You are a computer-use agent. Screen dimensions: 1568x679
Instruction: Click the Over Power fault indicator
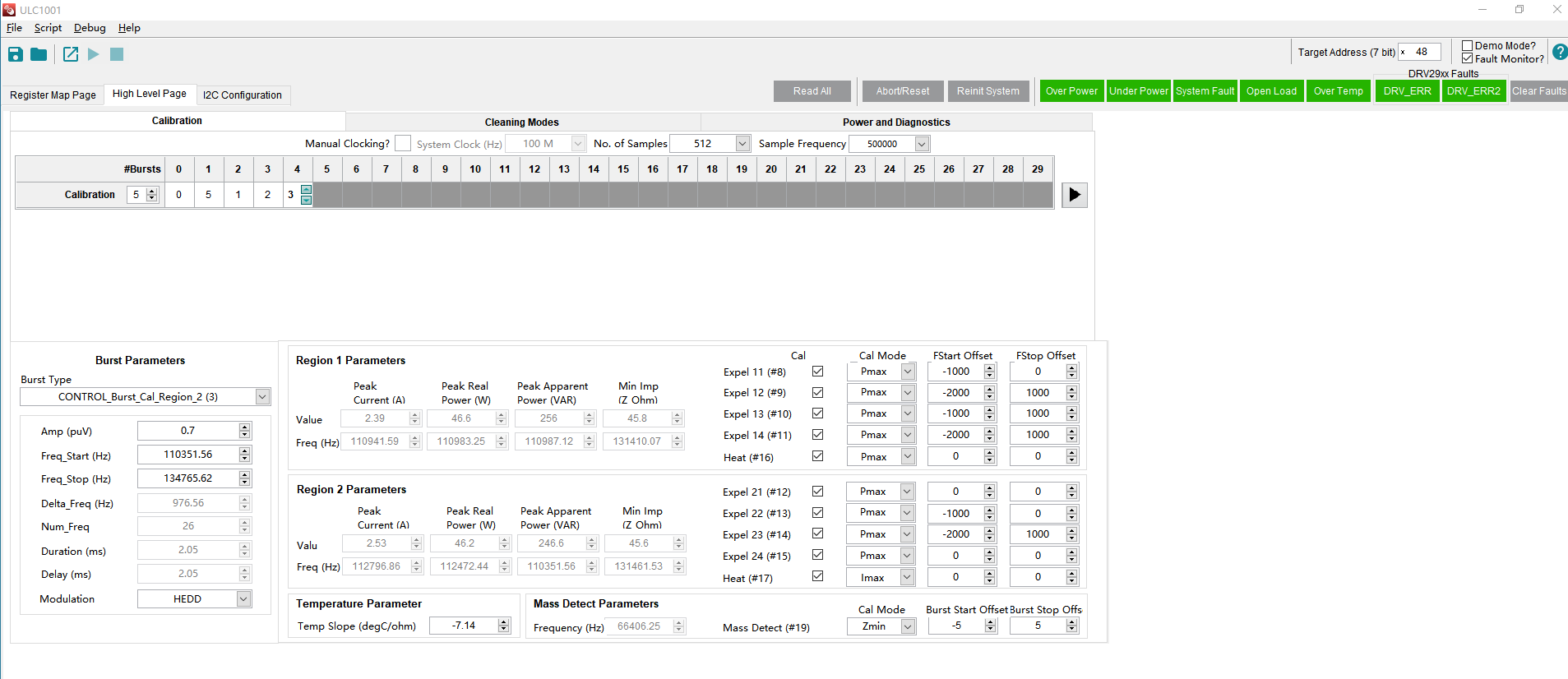[1071, 91]
